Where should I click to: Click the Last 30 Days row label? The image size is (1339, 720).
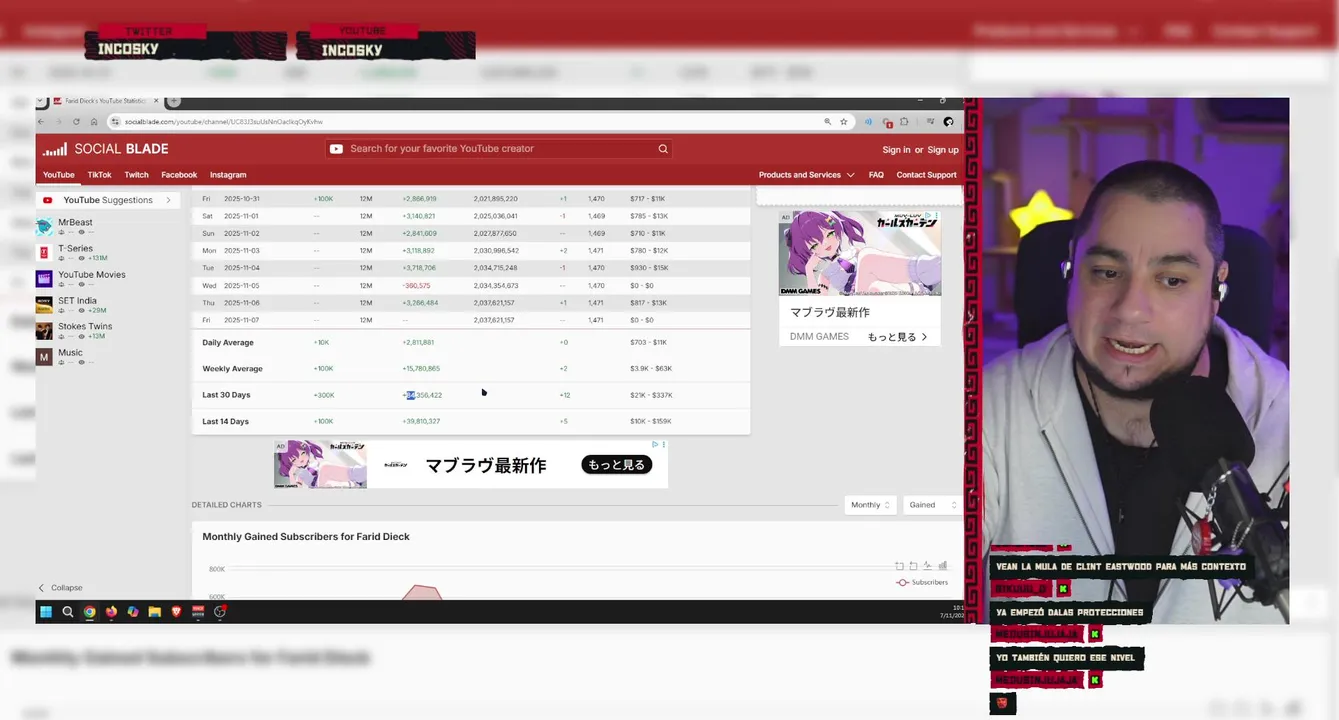(226, 395)
